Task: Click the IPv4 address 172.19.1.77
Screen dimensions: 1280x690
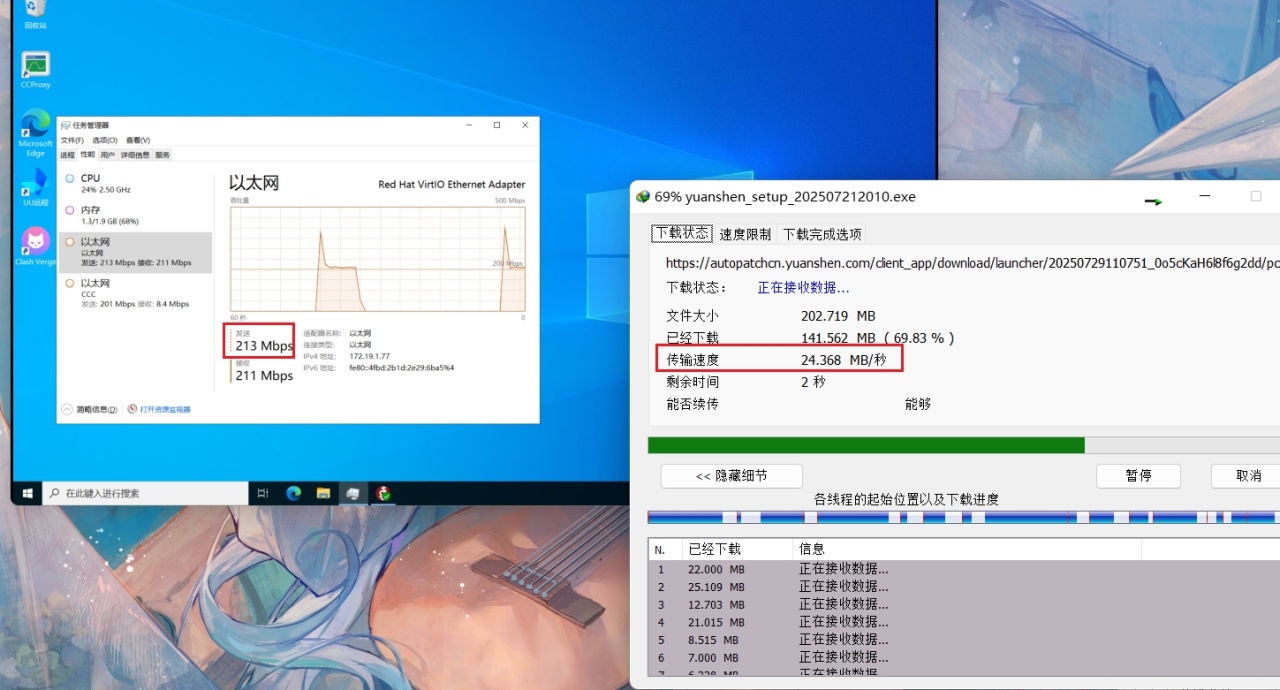Action: pos(369,356)
